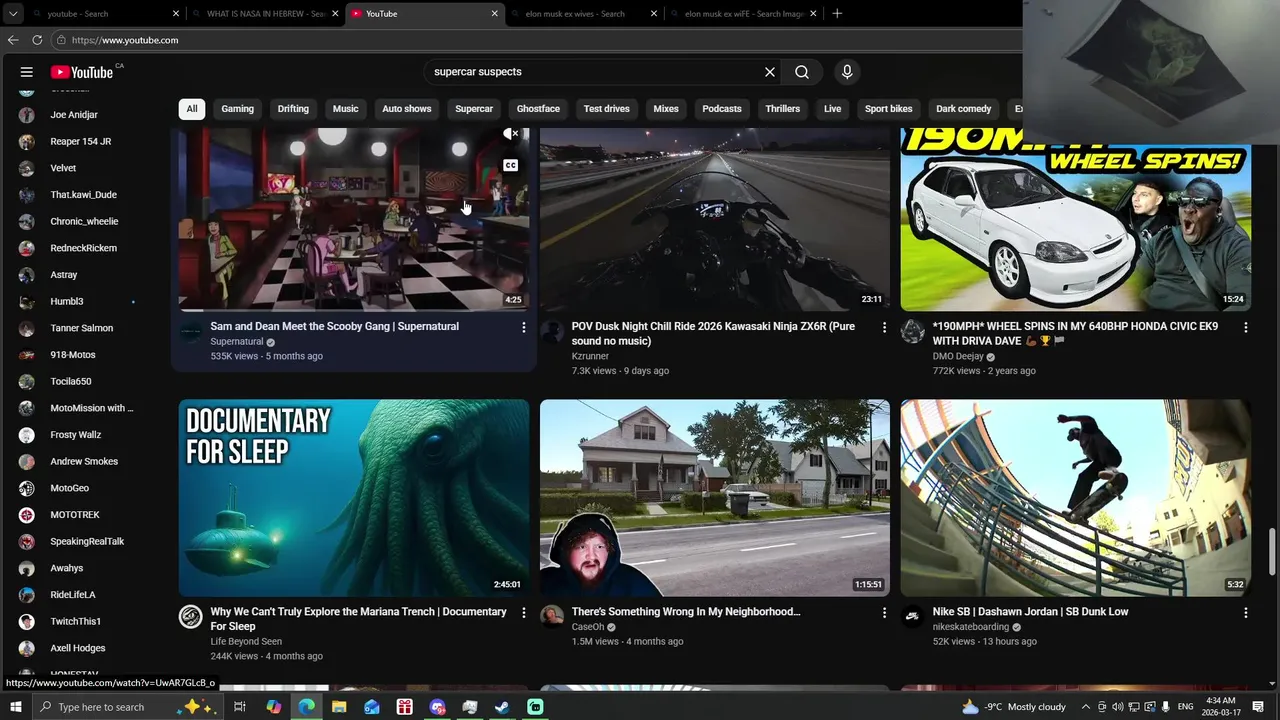Open options for Nike SB Dunk video

click(x=1245, y=612)
